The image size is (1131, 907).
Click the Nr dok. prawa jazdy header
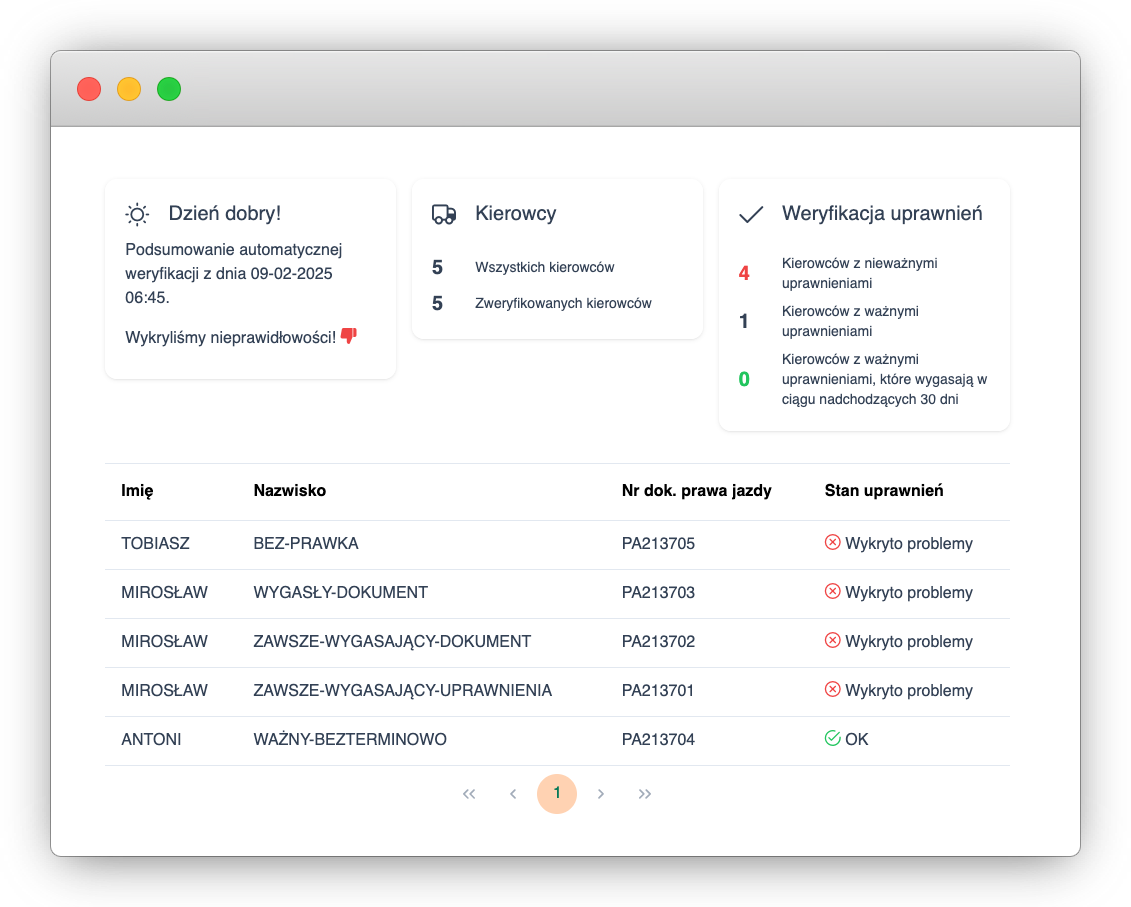696,491
